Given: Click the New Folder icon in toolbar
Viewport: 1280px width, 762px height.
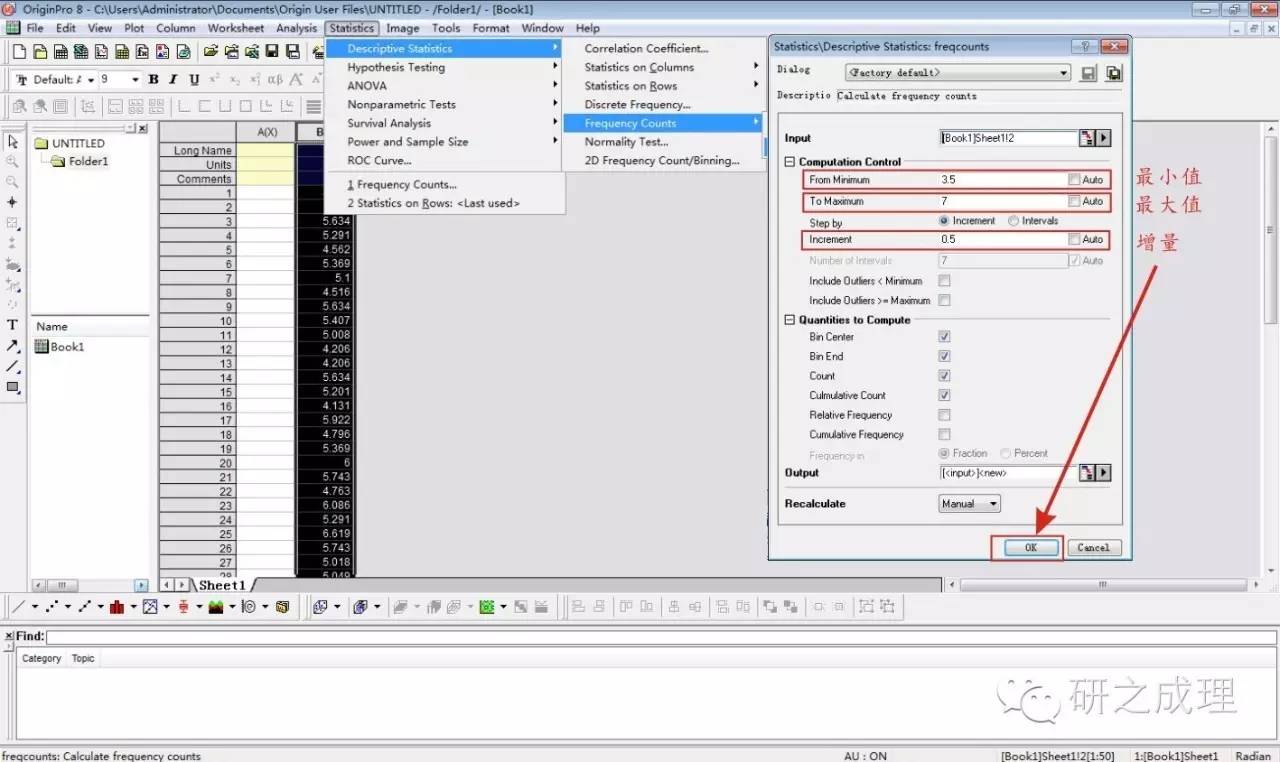Looking at the screenshot, I should 39,52.
